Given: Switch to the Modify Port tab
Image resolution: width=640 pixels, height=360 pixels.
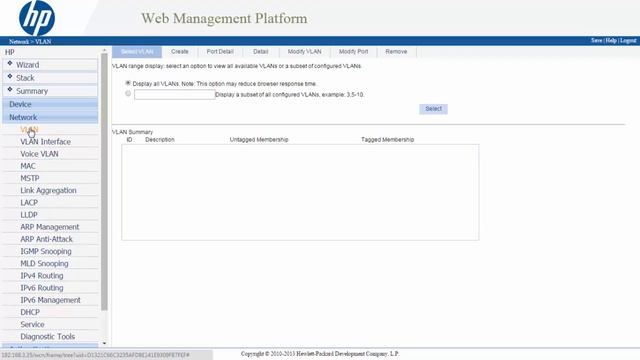Looking at the screenshot, I should (x=353, y=52).
